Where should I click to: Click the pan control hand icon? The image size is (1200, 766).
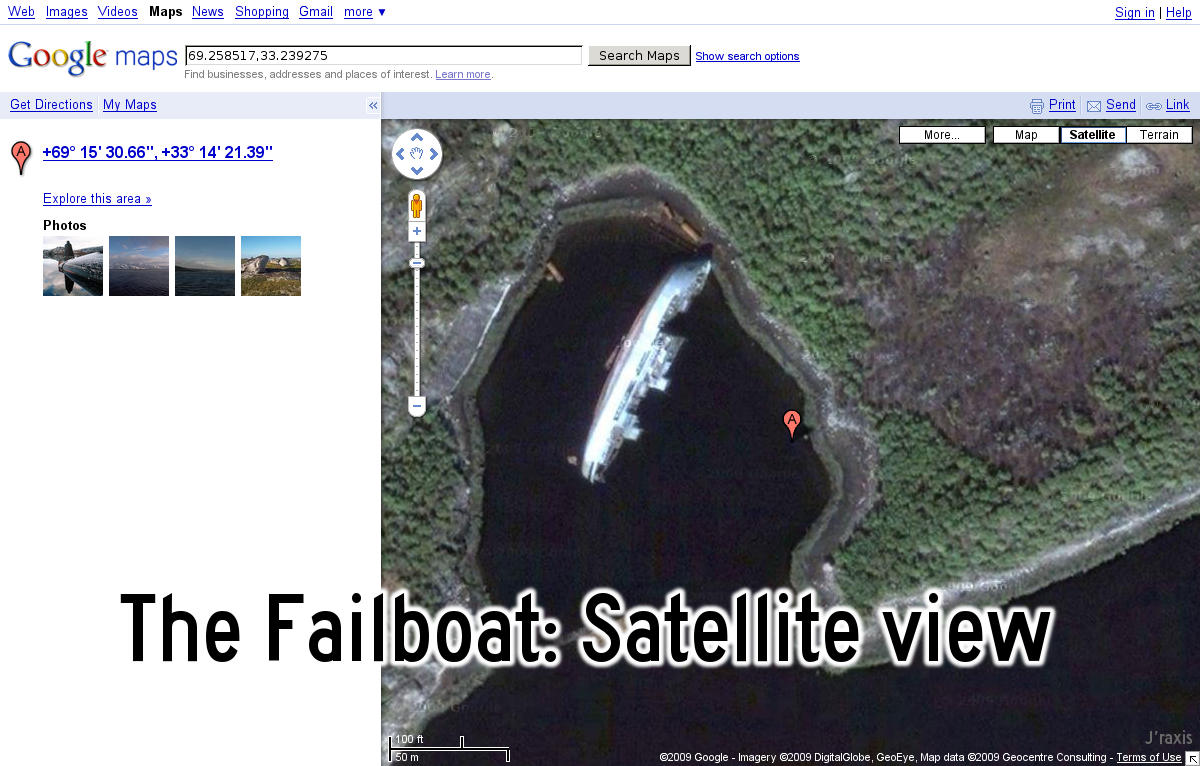pyautogui.click(x=417, y=154)
